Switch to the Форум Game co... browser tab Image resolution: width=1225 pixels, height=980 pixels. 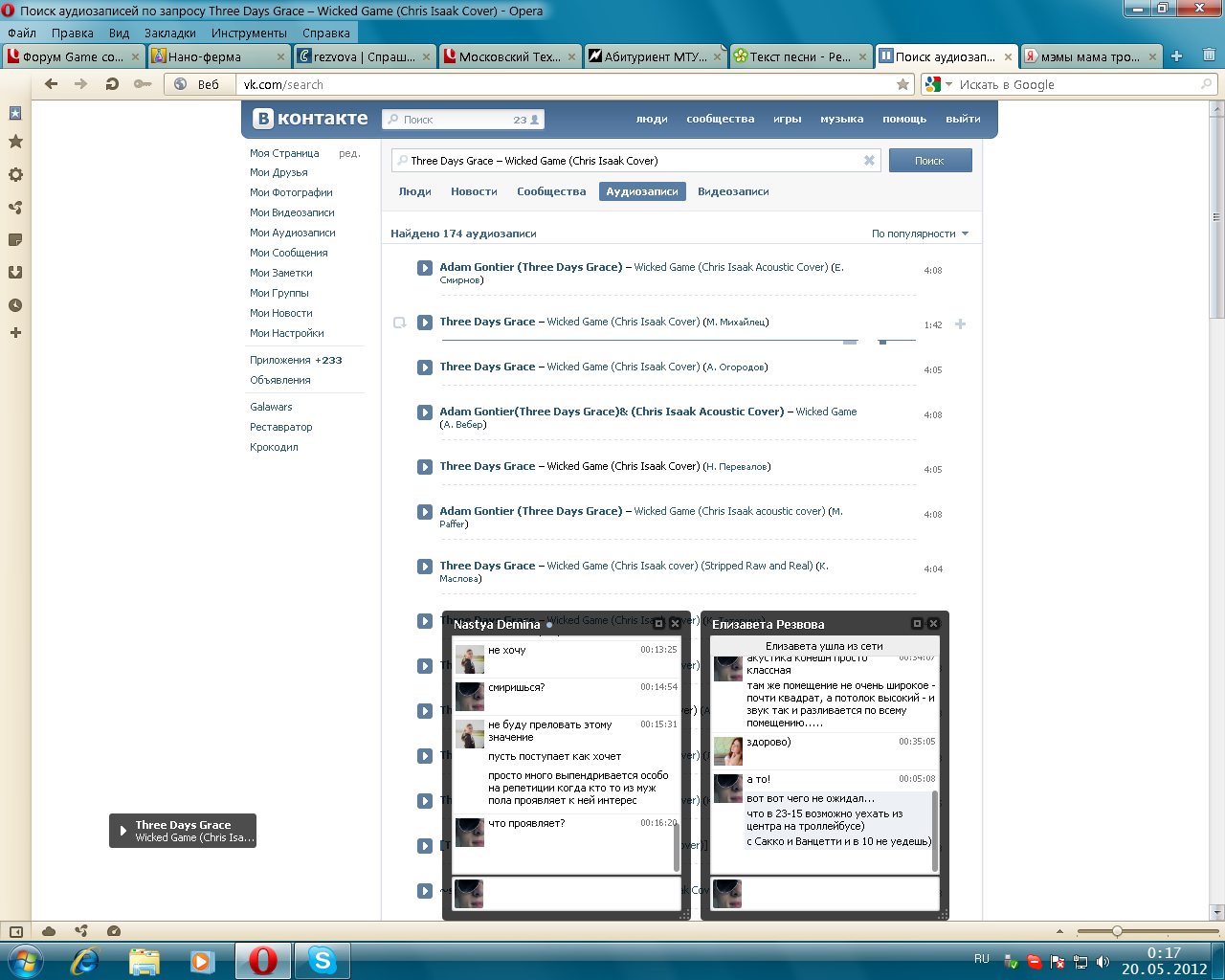(x=73, y=56)
